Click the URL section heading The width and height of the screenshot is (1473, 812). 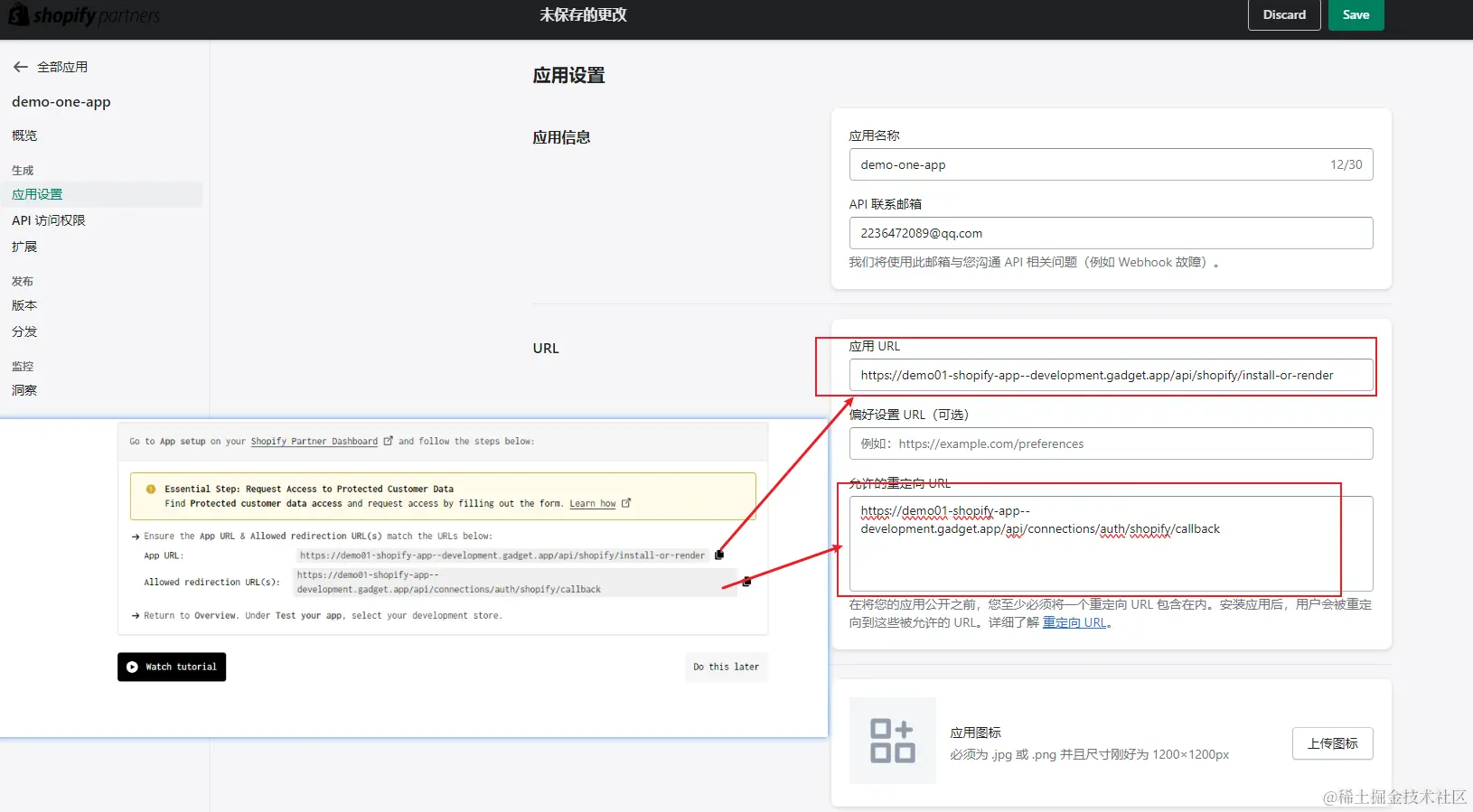[546, 349]
